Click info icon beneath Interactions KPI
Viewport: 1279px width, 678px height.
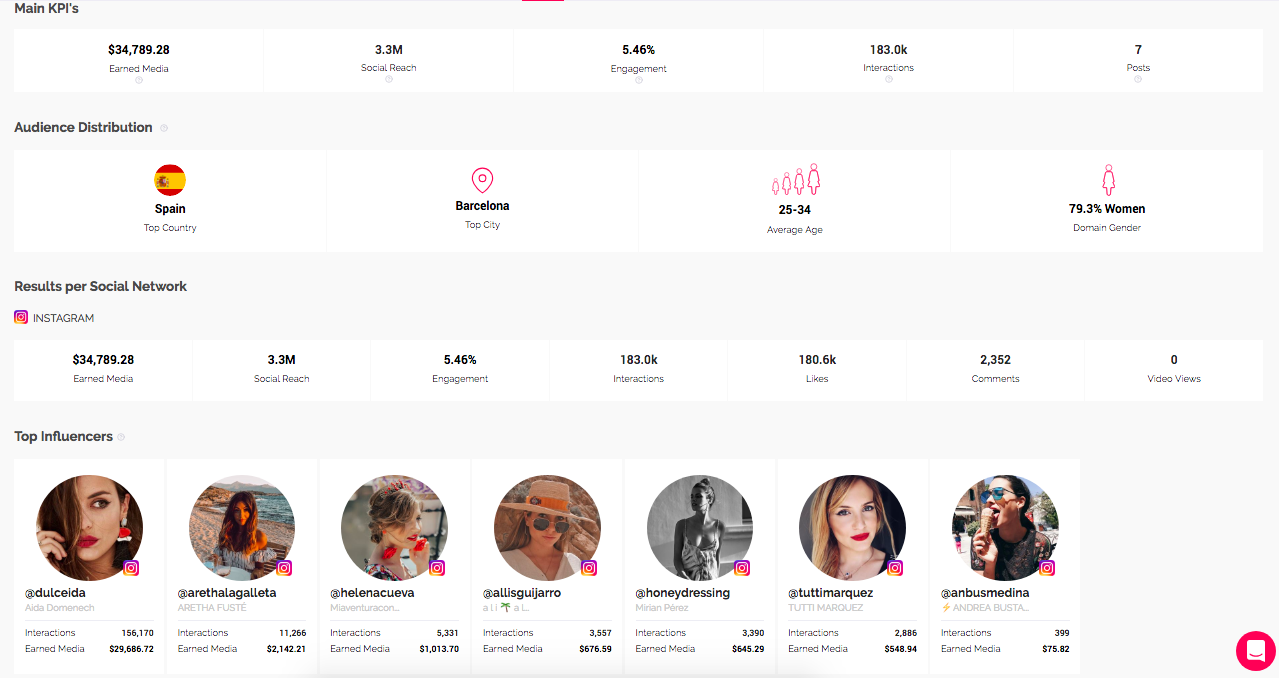click(889, 79)
